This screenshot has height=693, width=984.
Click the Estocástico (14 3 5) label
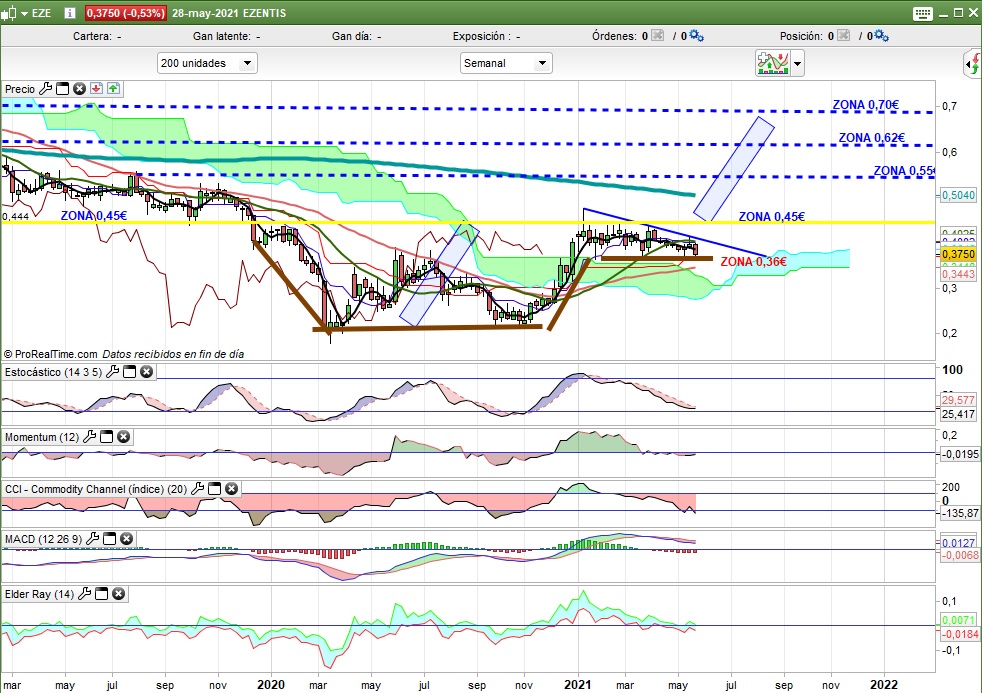coord(53,372)
